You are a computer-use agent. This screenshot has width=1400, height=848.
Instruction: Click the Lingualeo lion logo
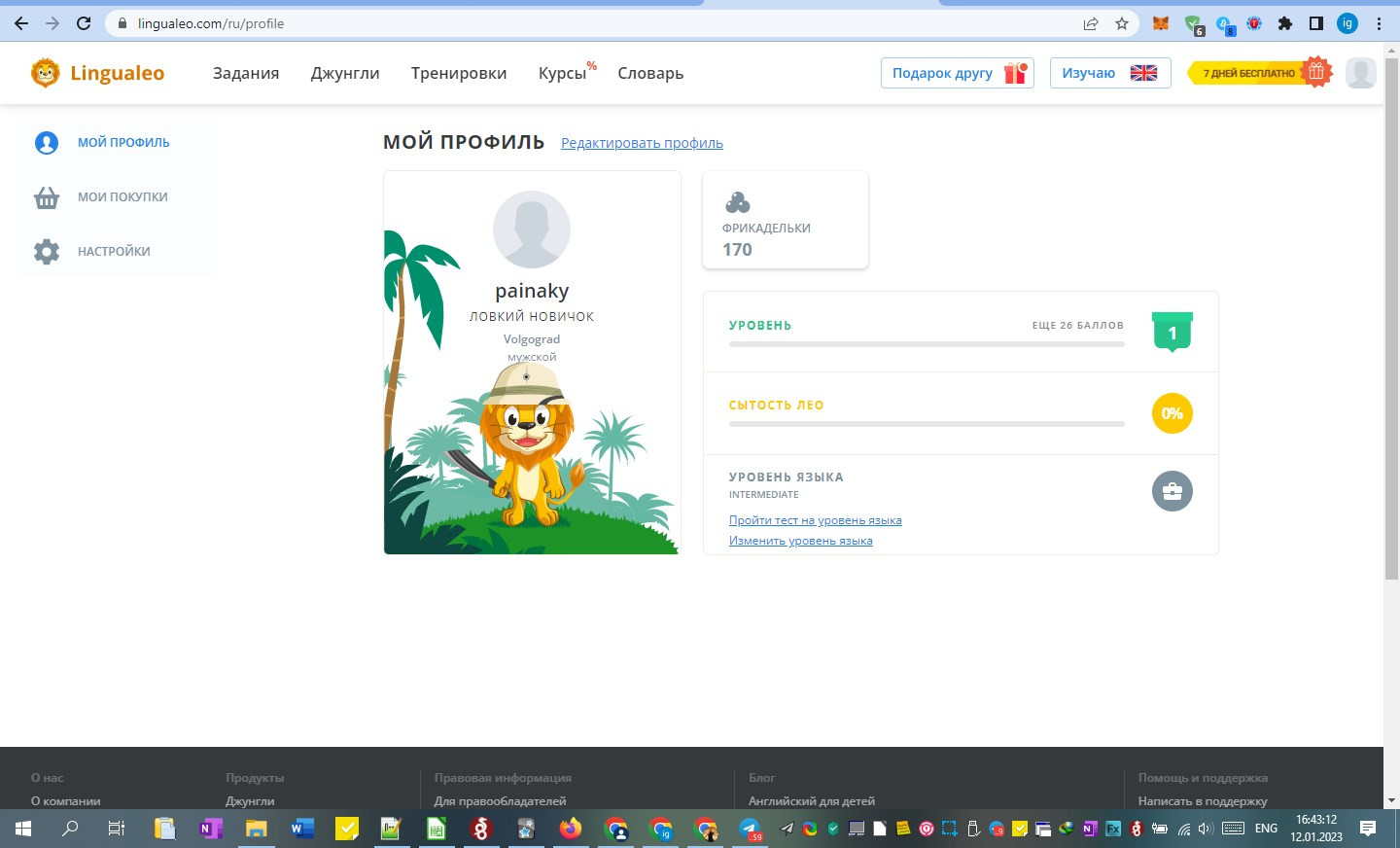[x=46, y=73]
